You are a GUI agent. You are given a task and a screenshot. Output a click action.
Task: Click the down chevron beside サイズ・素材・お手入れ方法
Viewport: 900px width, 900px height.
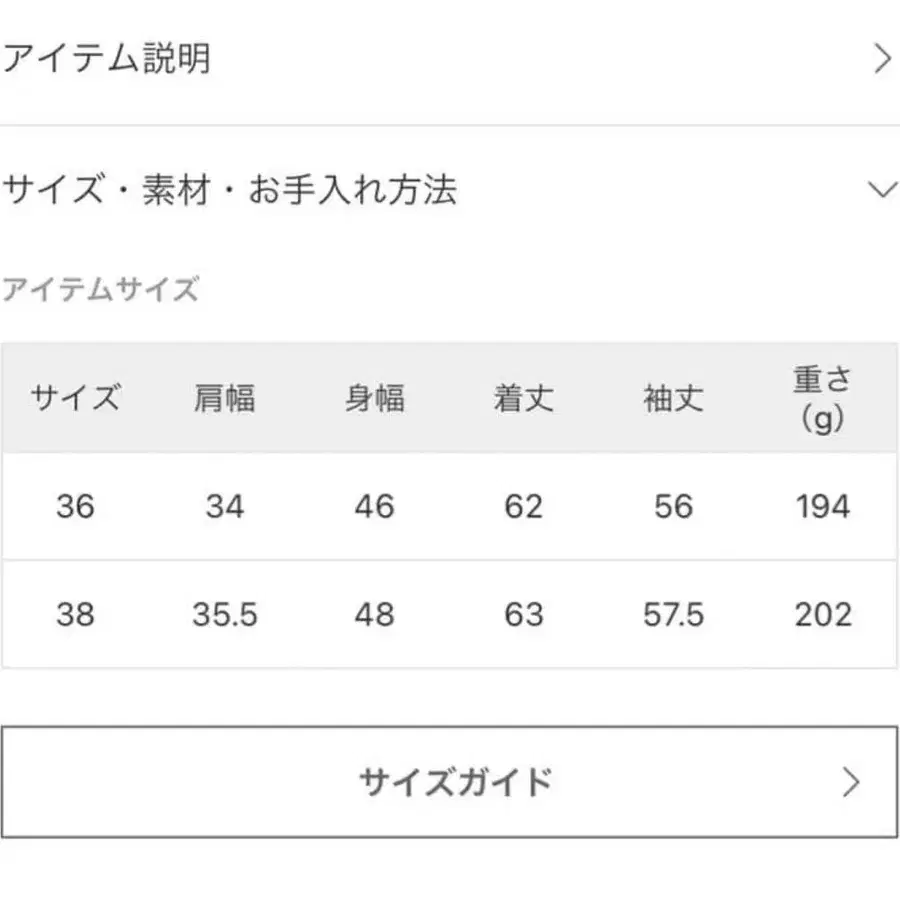880,188
